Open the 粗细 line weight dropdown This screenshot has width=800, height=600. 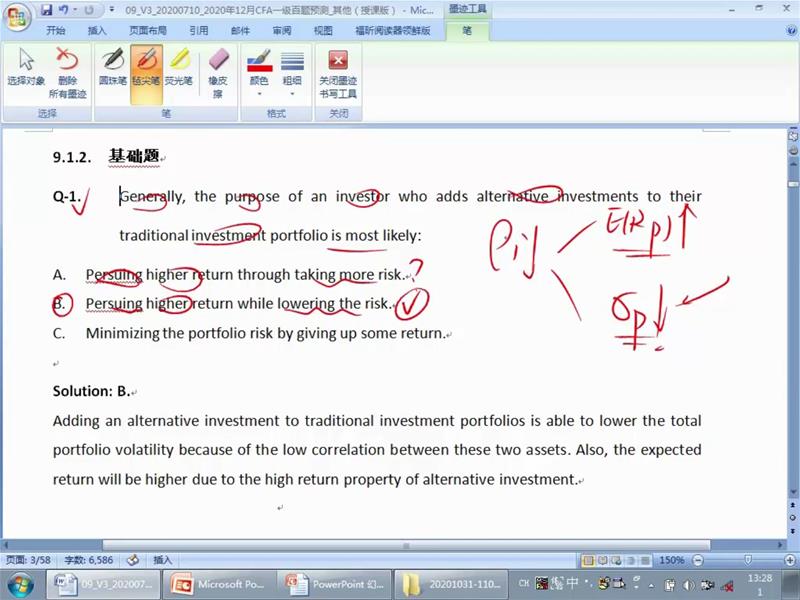tap(292, 72)
